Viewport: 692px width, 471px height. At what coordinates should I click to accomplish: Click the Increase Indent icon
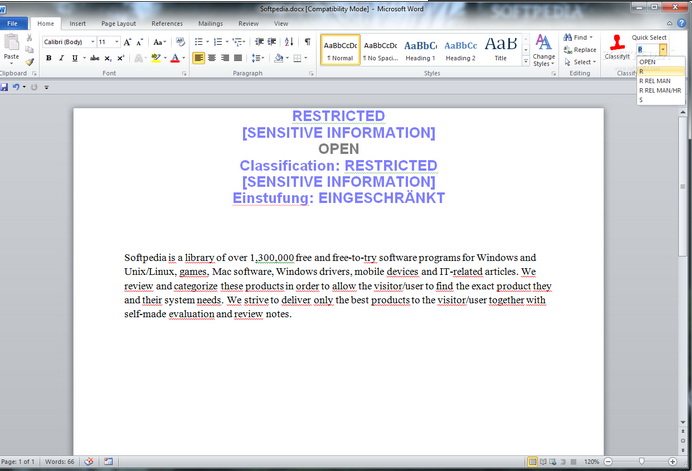(x=272, y=42)
